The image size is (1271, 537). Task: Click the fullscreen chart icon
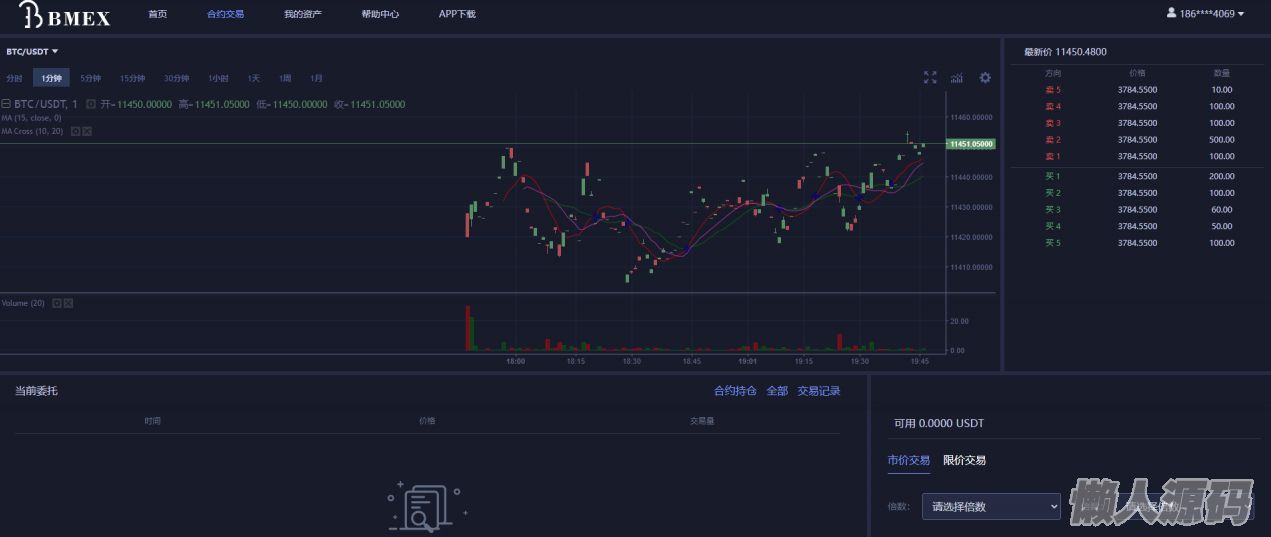pos(930,78)
